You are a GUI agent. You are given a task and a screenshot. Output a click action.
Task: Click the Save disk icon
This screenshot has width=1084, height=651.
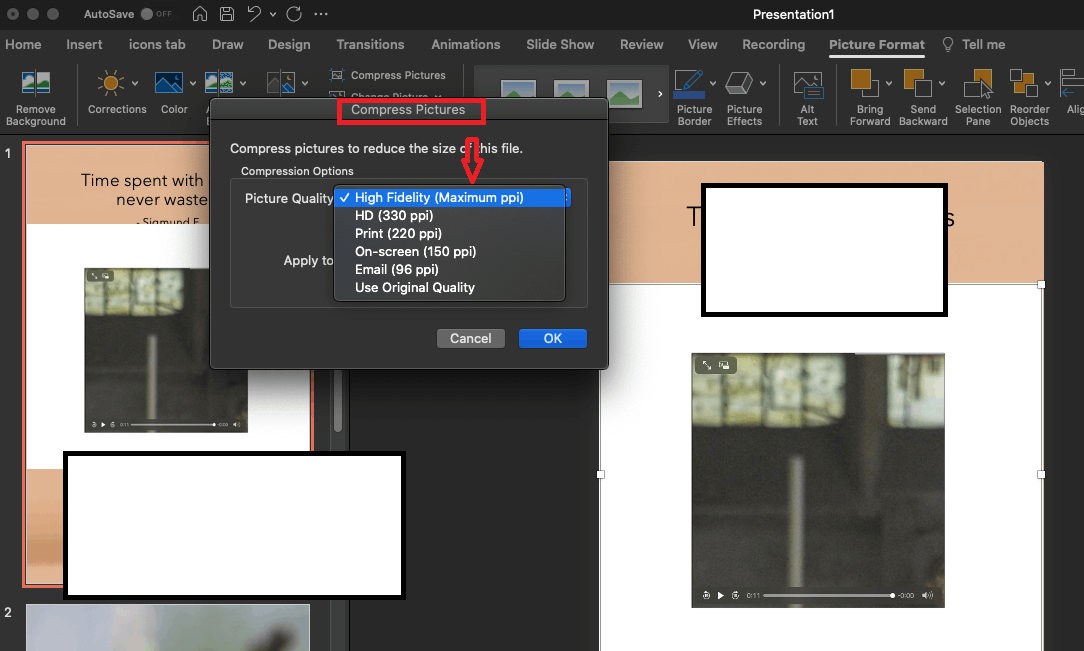coord(227,14)
